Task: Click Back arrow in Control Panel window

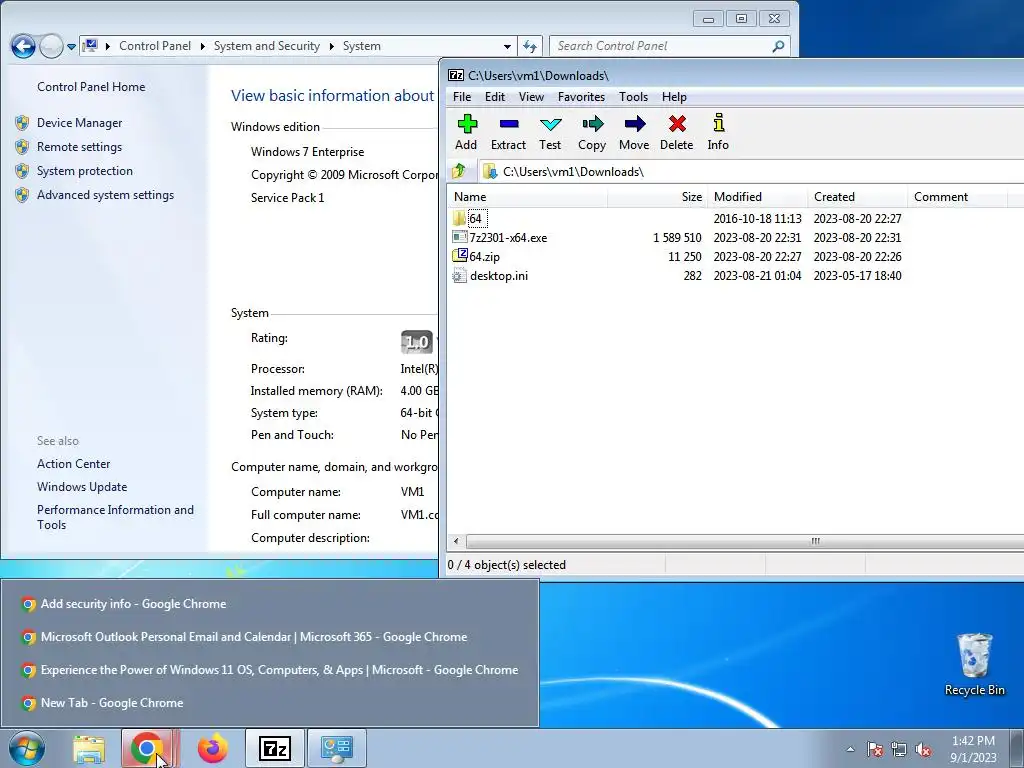Action: tap(24, 46)
